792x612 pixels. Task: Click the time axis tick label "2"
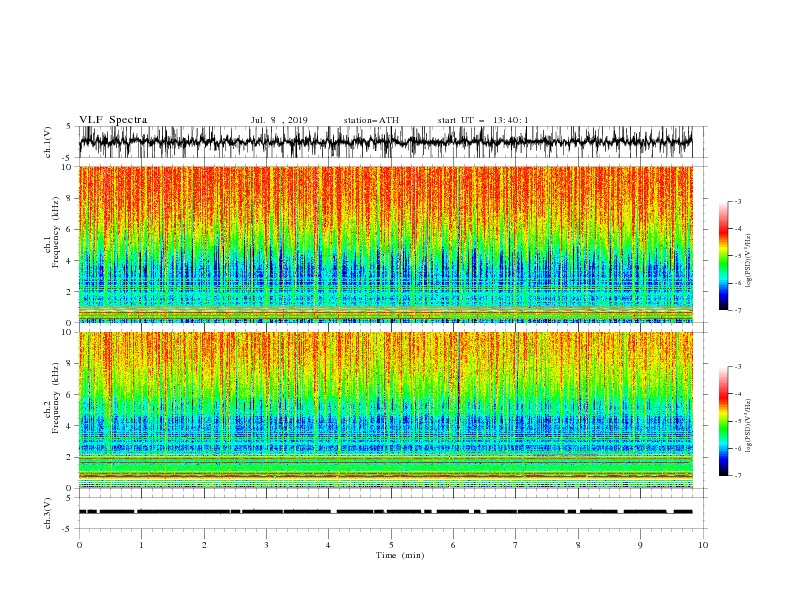(x=204, y=545)
